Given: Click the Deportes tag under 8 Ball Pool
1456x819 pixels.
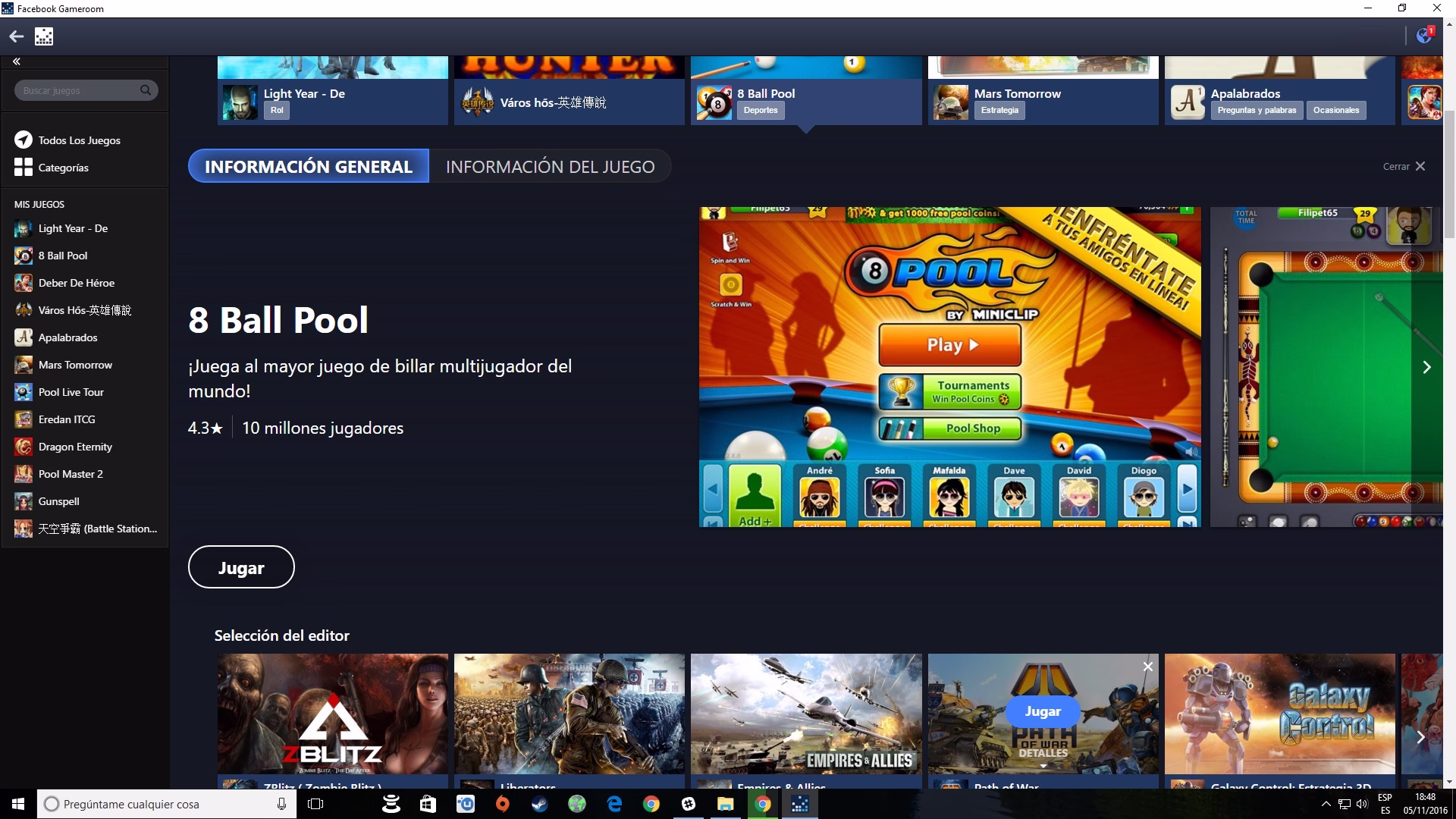Looking at the screenshot, I should click(761, 110).
